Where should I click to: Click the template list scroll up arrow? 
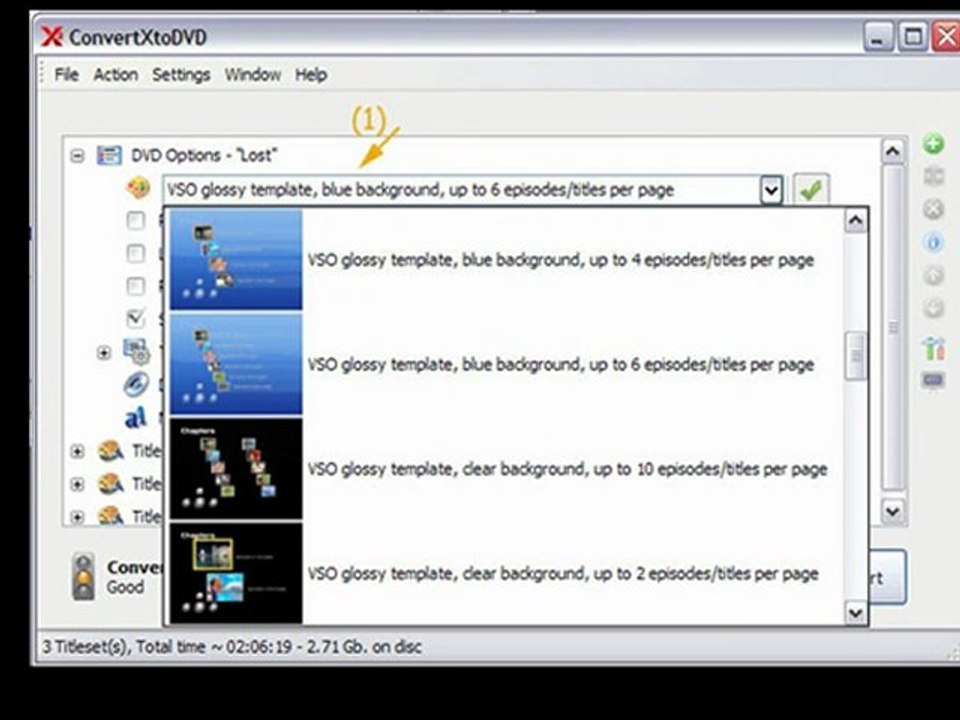855,221
